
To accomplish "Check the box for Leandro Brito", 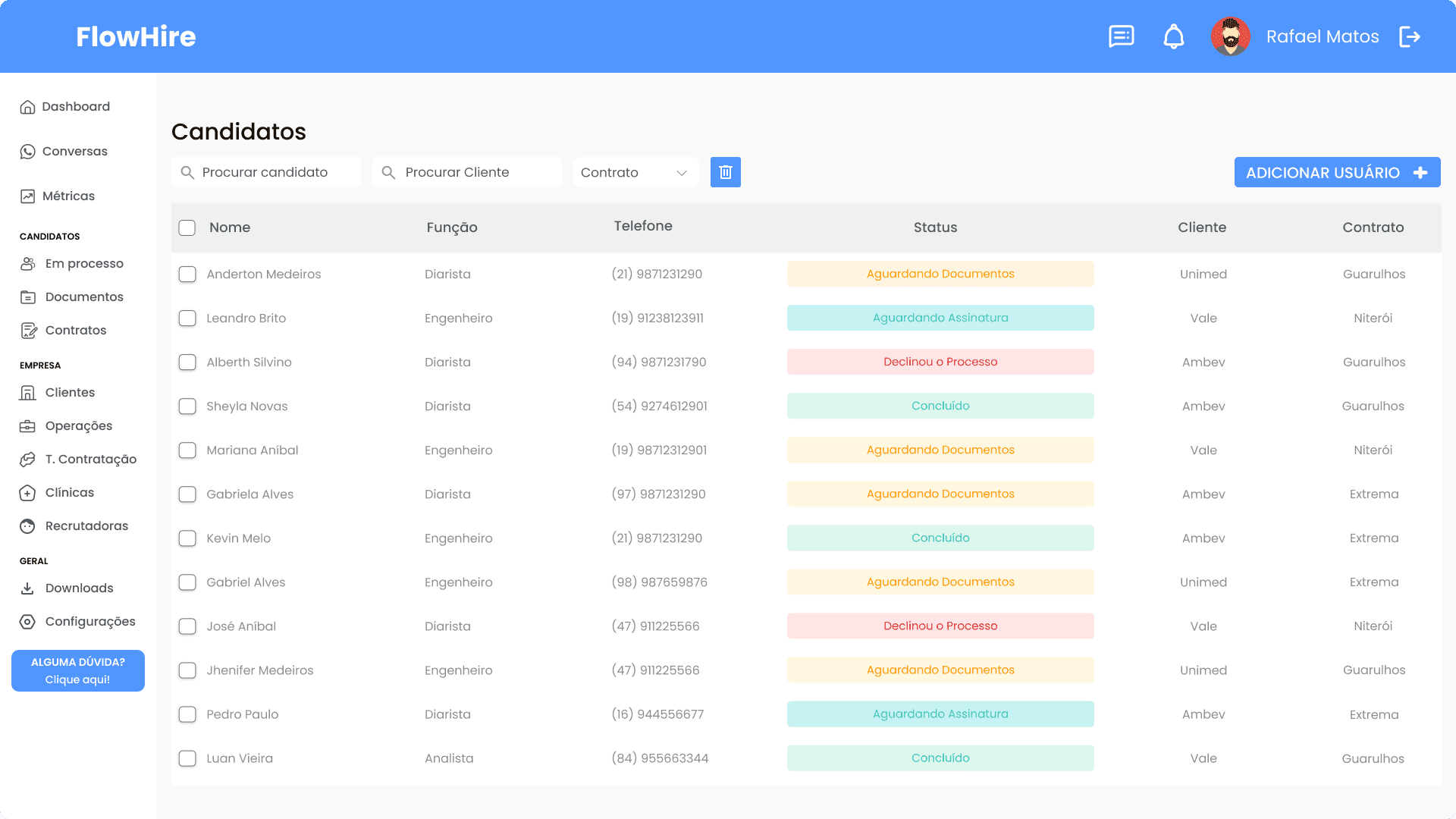I will (187, 318).
